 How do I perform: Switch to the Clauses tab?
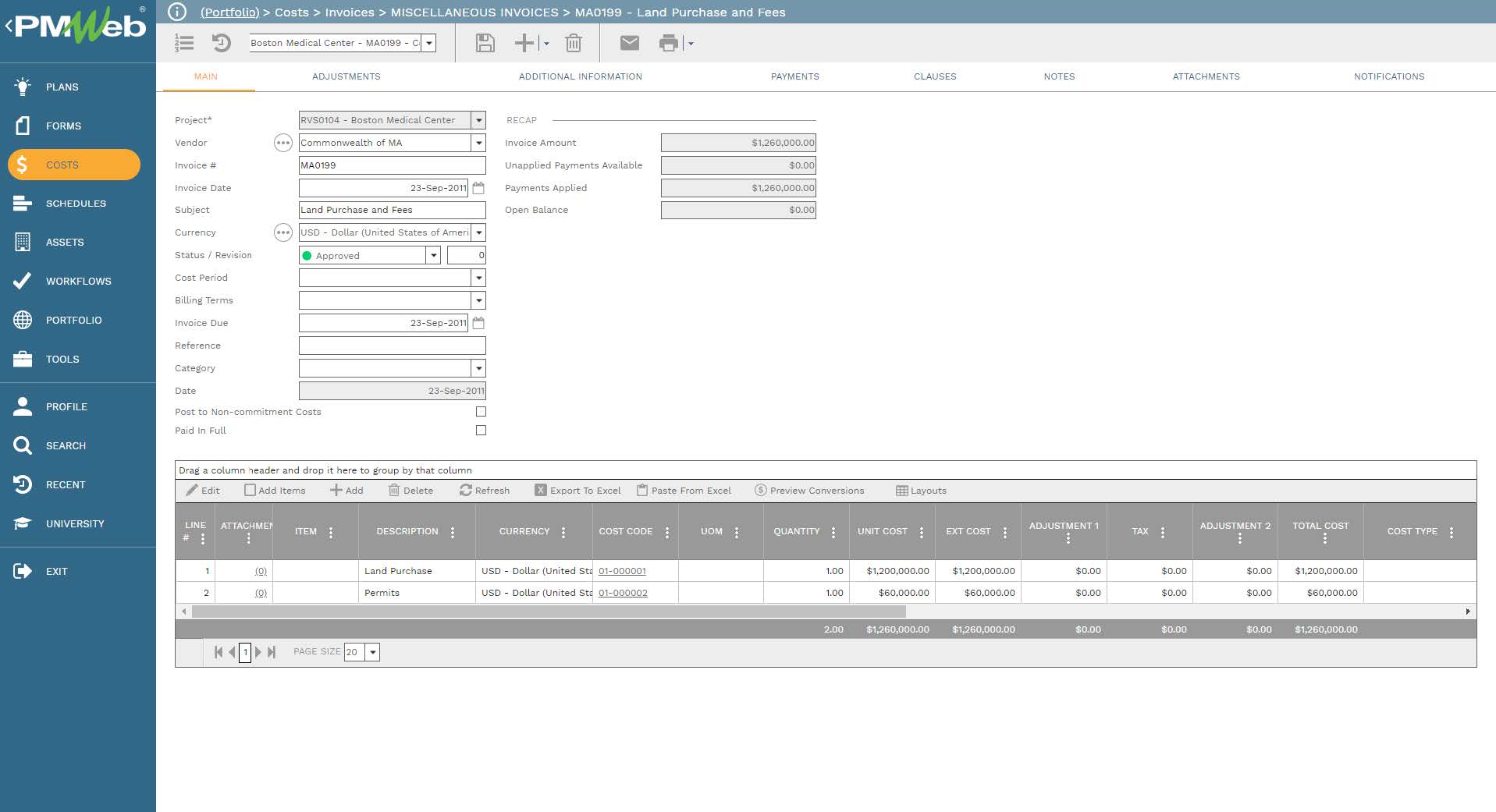pos(935,76)
